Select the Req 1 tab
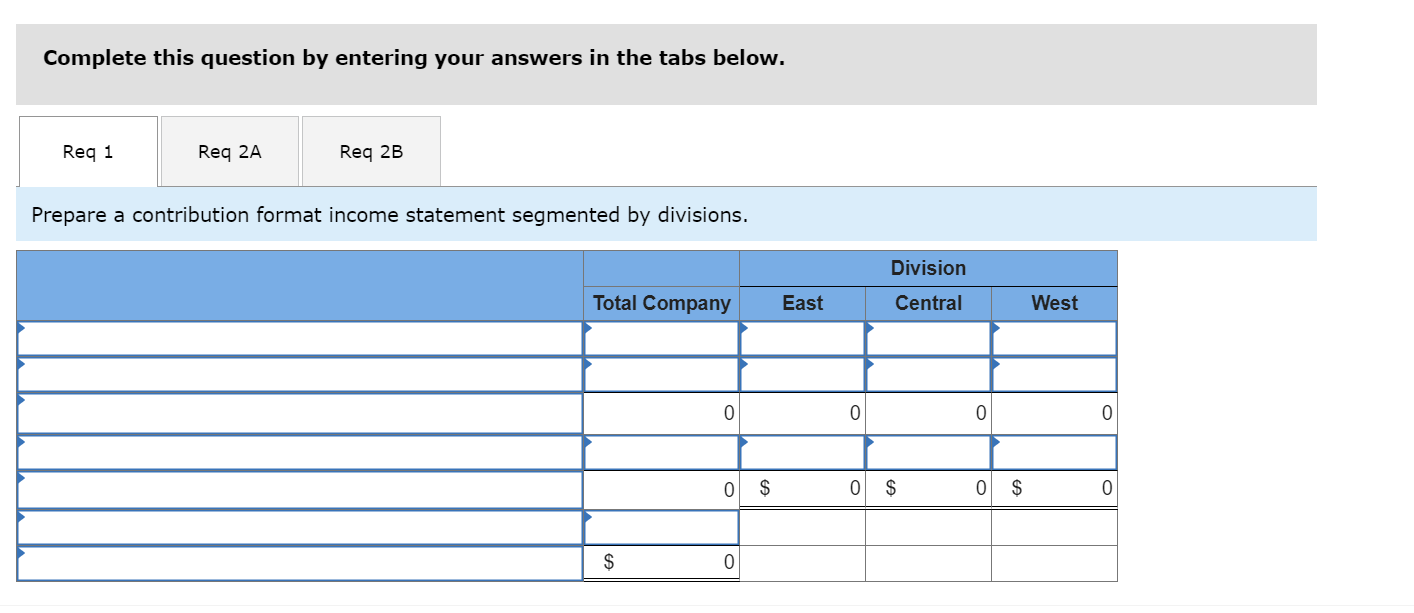The height and width of the screenshot is (613, 1414). tap(88, 152)
